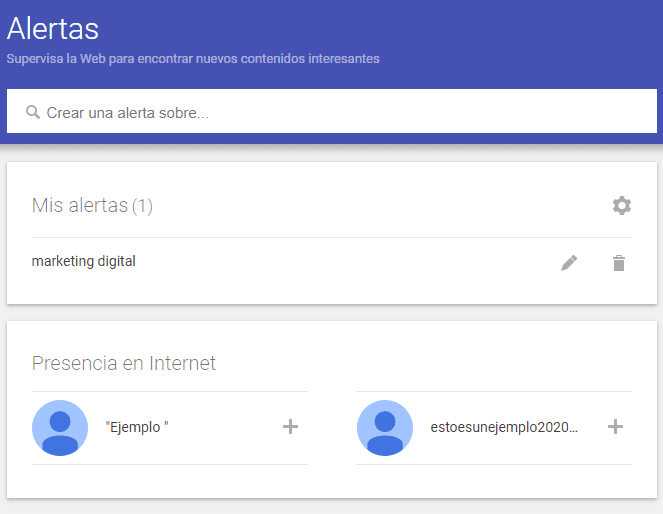The image size is (663, 514).
Task: Click the Presencia en Internet heading
Action: pos(123,363)
